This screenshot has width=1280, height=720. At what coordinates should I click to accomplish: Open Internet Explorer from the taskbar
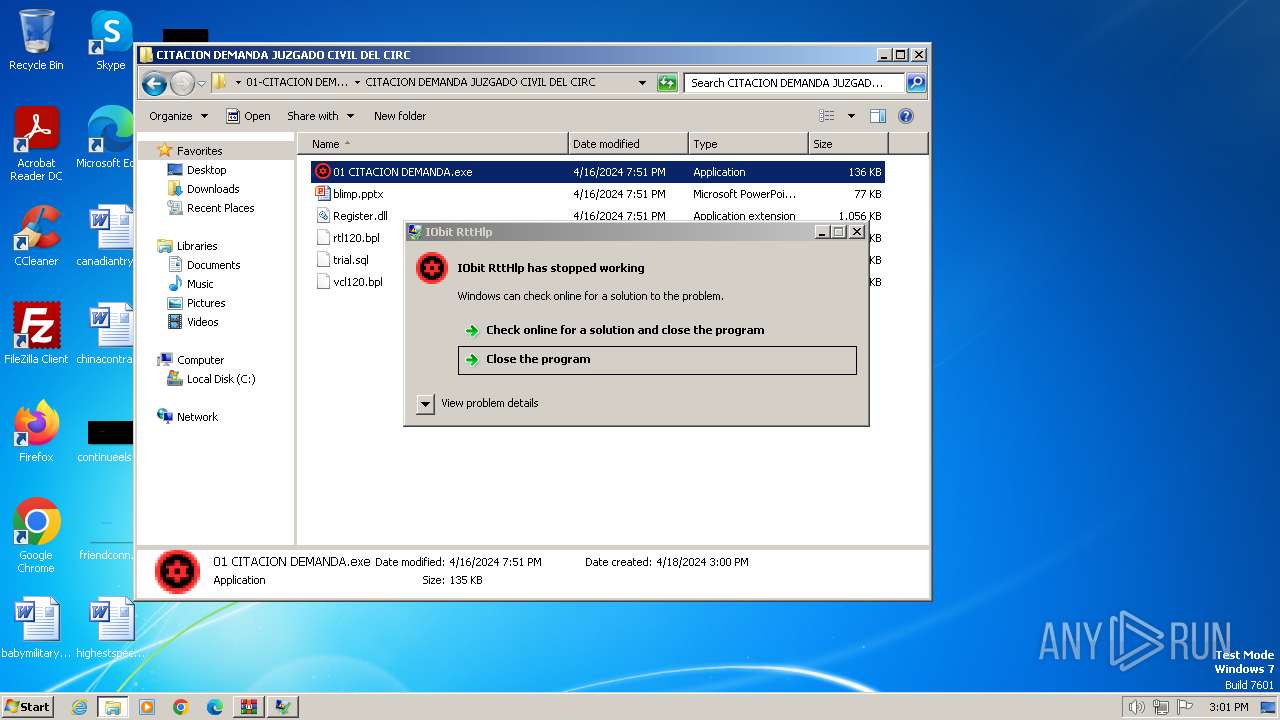point(79,707)
